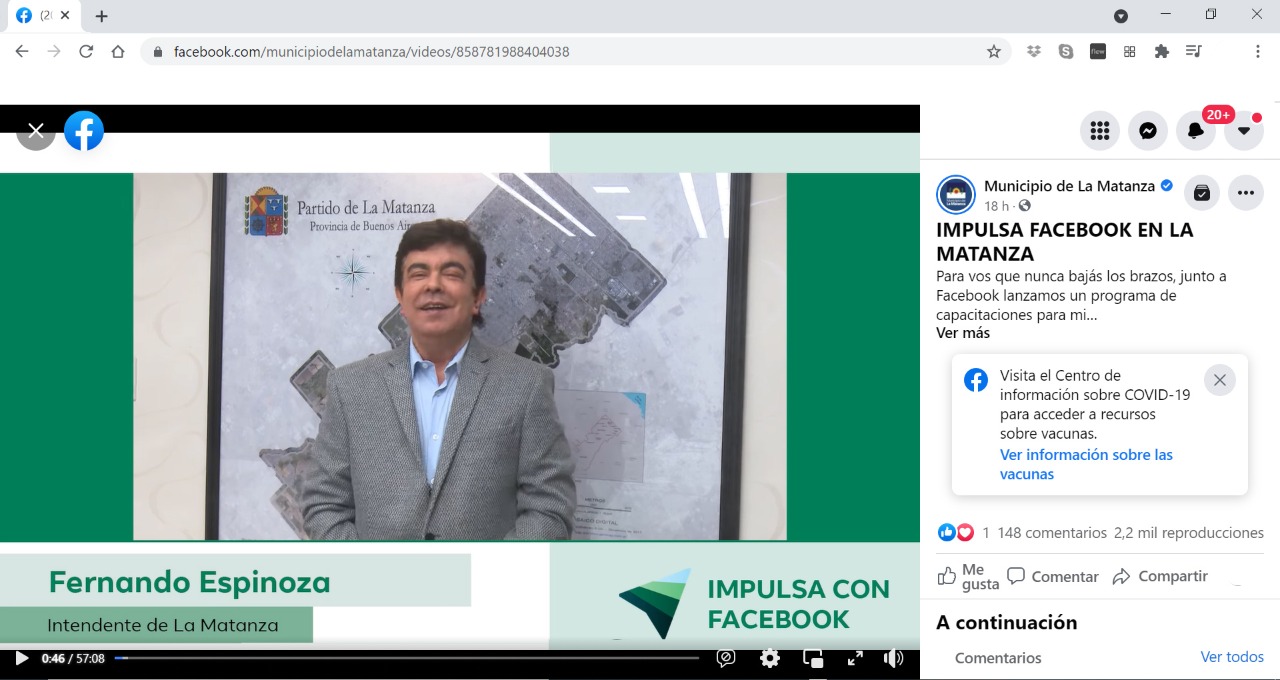Open Municipio de La Matanza page link
The height and width of the screenshot is (680, 1280).
point(1069,186)
